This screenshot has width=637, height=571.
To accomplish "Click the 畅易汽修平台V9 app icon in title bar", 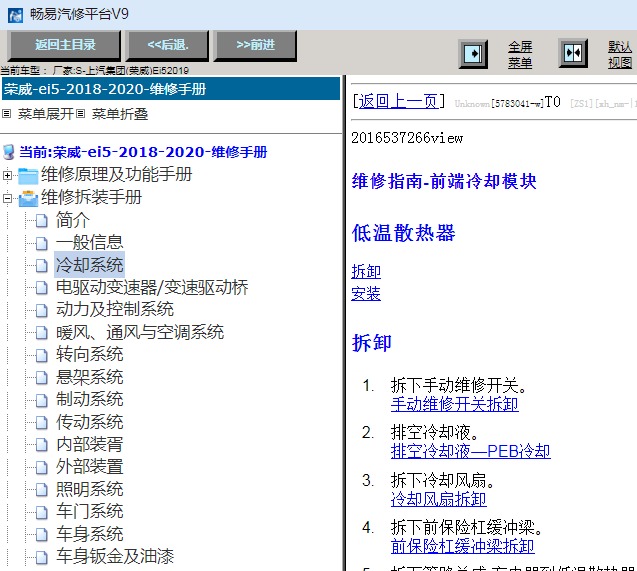I will coord(15,15).
